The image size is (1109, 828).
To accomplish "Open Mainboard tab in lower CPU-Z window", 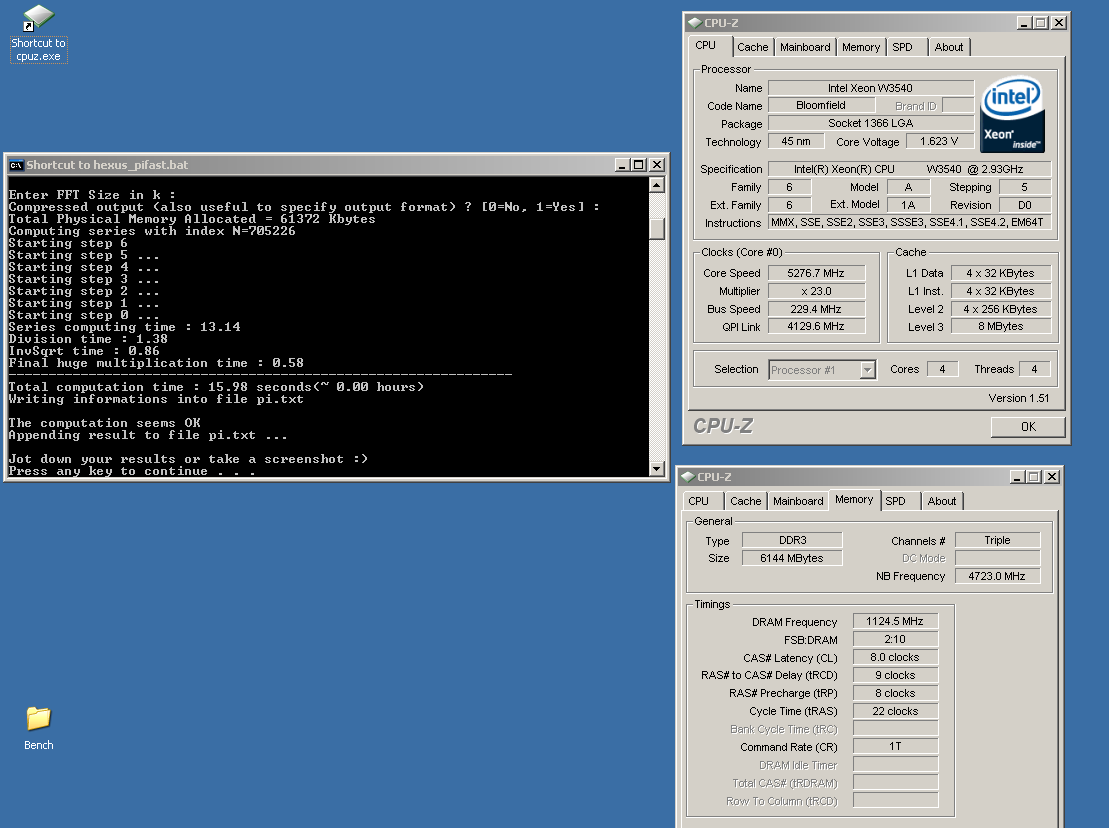I will pyautogui.click(x=798, y=501).
